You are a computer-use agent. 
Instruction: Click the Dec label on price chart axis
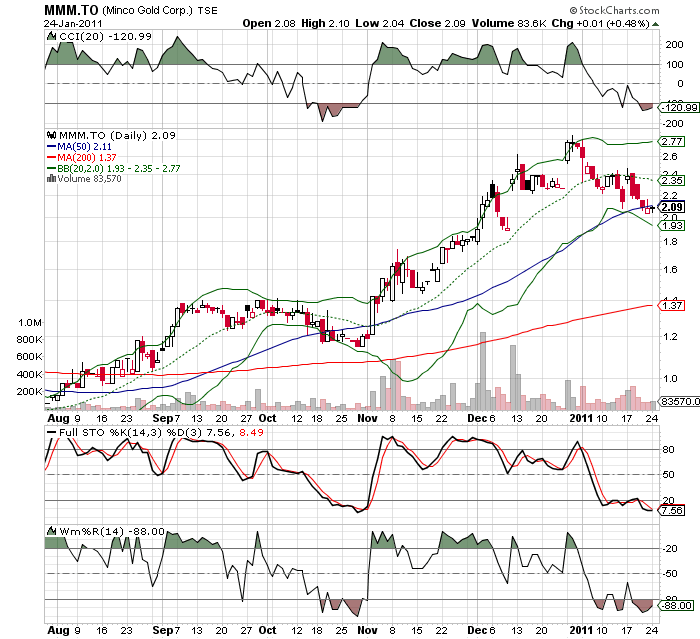click(476, 418)
